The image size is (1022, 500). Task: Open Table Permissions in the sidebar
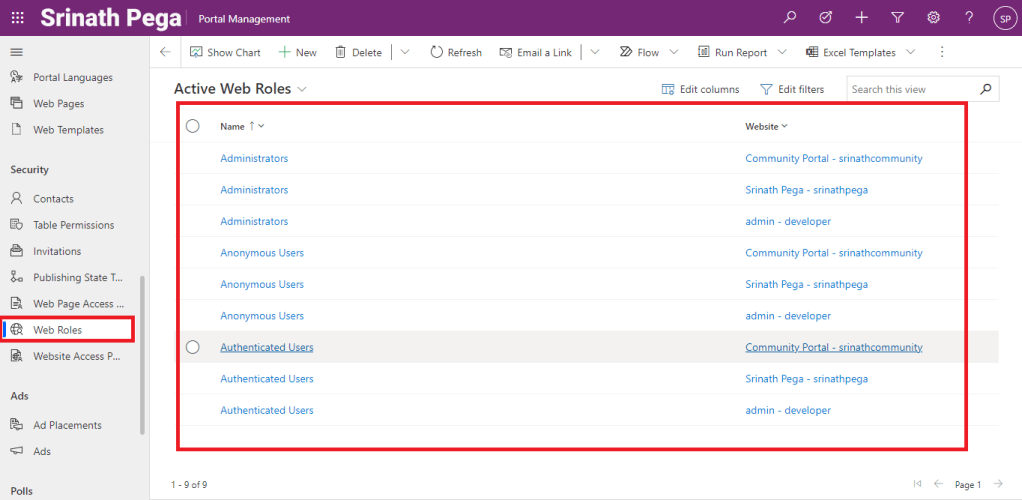tap(73, 225)
